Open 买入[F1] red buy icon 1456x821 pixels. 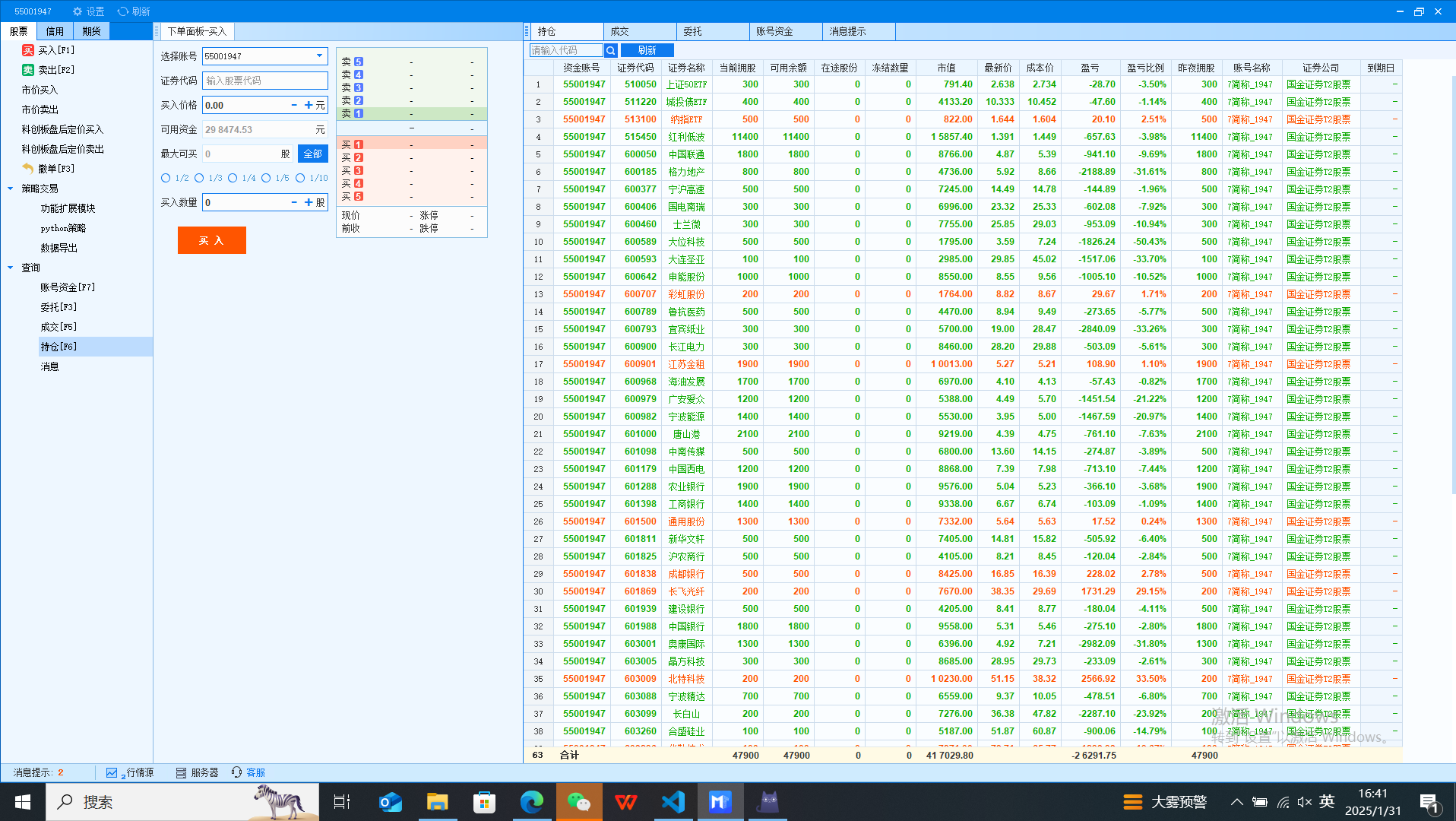[x=28, y=50]
